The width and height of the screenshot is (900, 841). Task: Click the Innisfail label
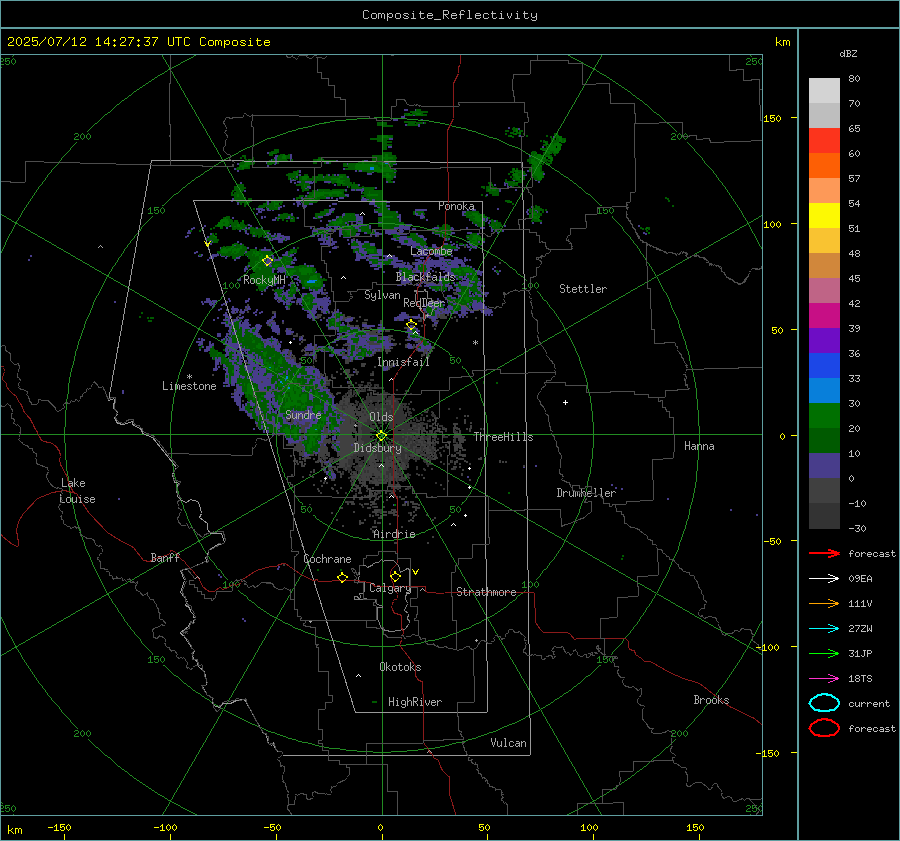403,362
